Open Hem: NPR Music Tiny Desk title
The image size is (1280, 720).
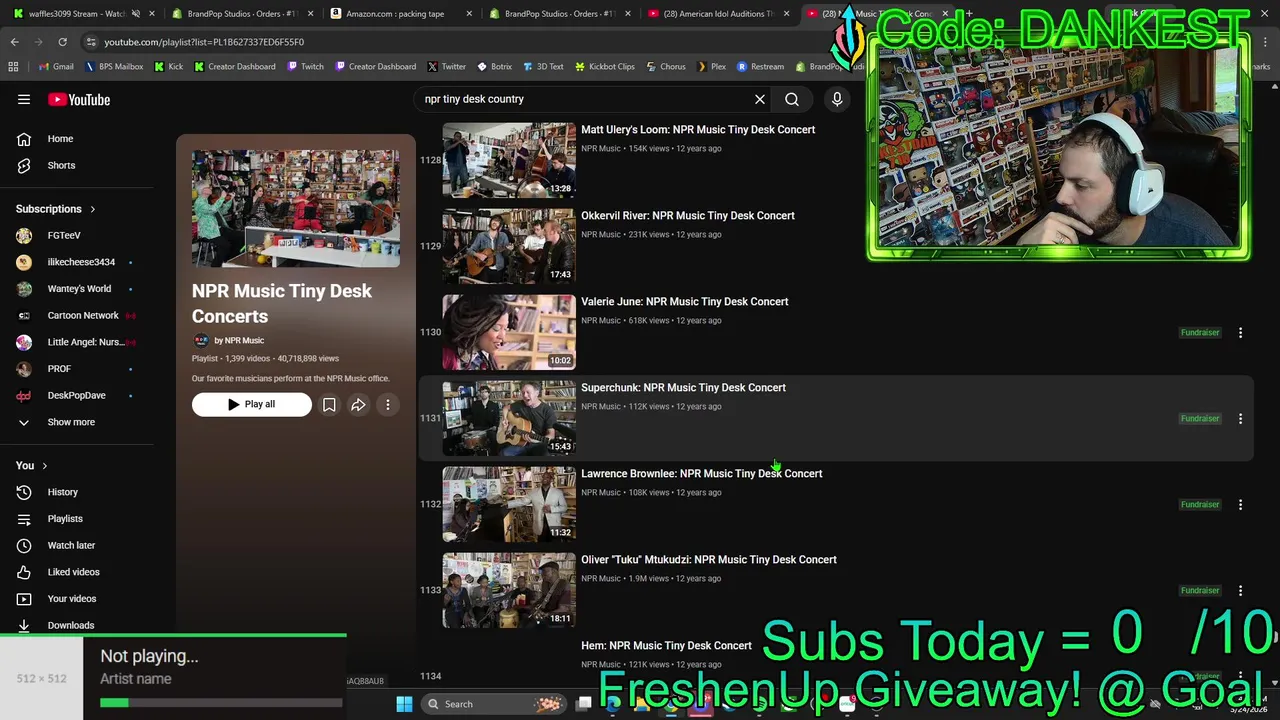(666, 646)
